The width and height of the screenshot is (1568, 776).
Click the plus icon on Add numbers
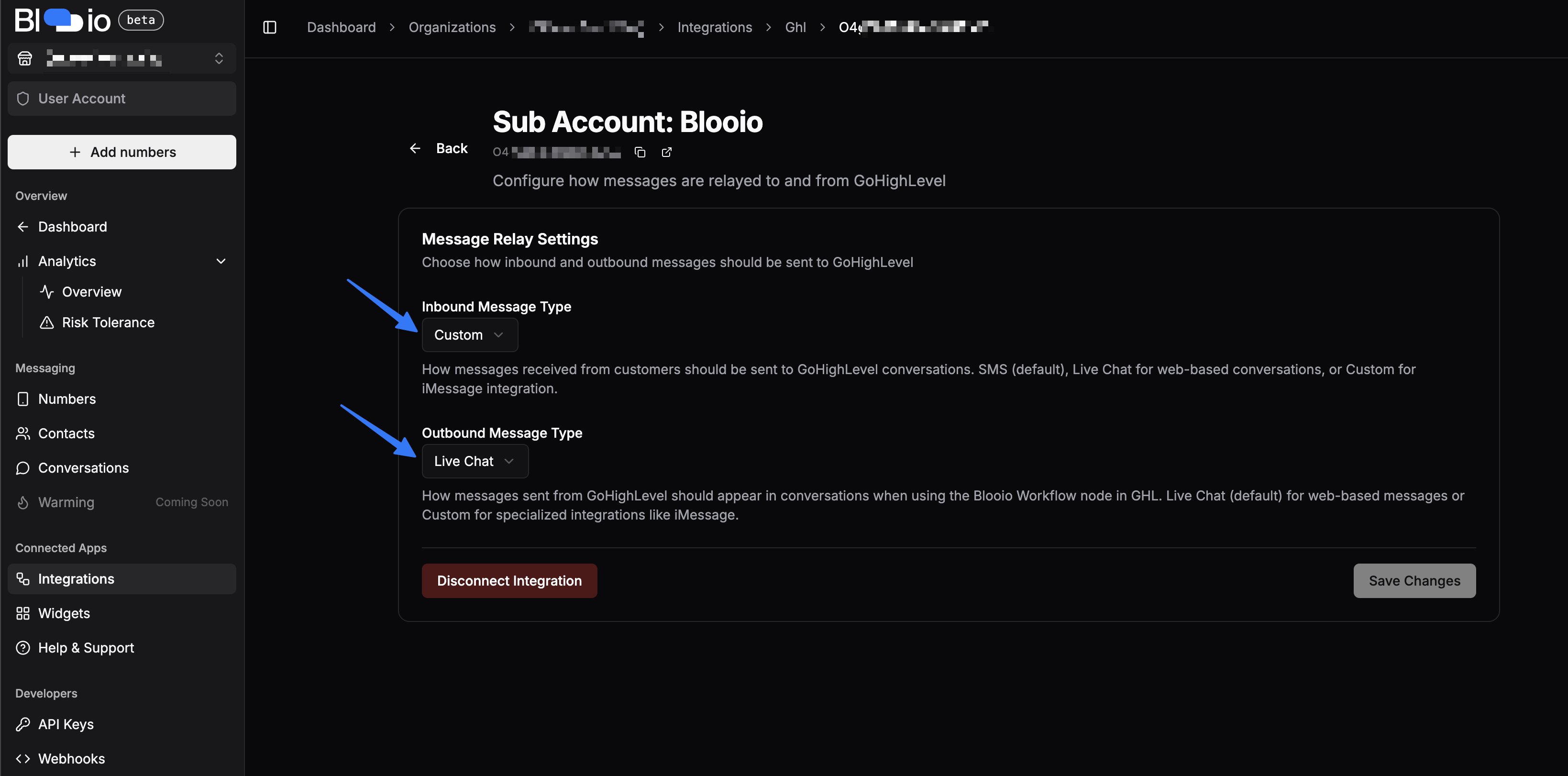75,152
